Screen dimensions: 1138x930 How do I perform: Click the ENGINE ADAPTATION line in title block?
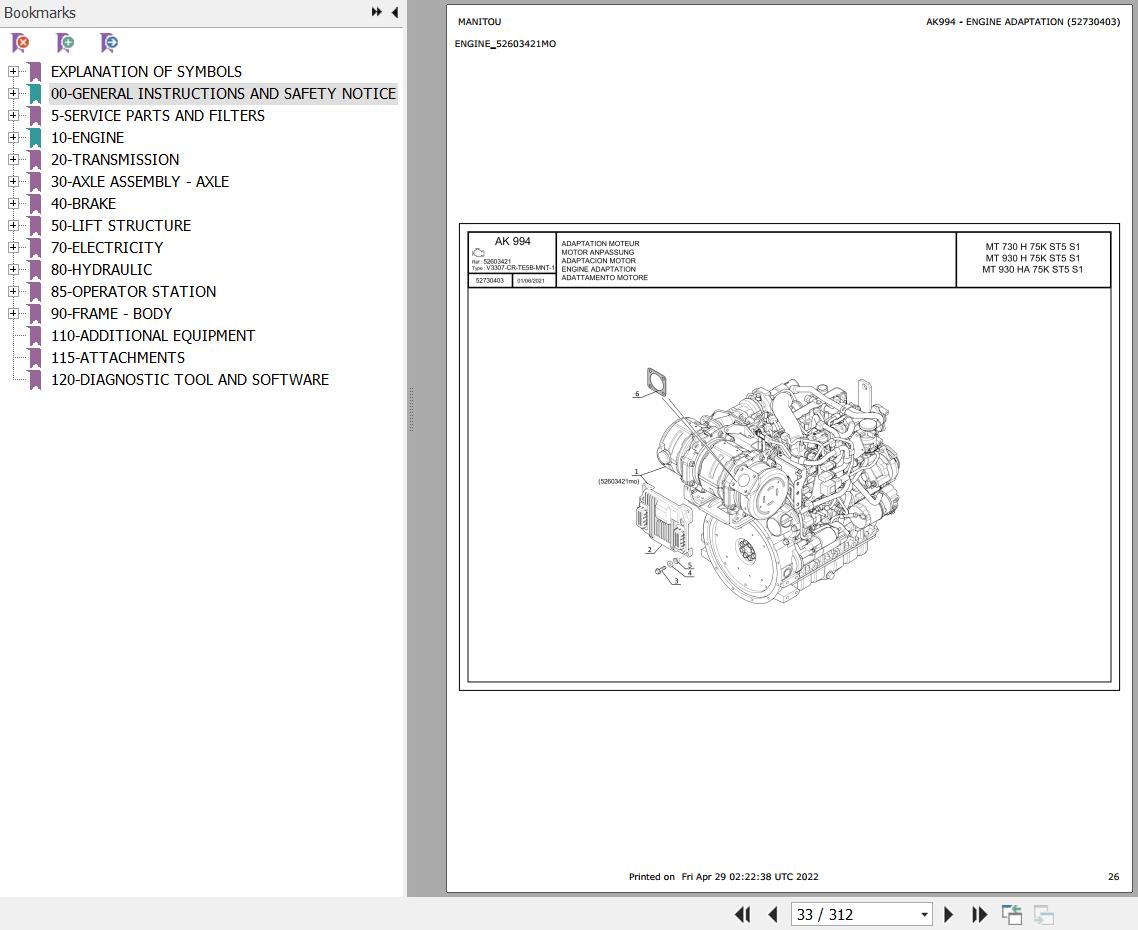coord(598,269)
